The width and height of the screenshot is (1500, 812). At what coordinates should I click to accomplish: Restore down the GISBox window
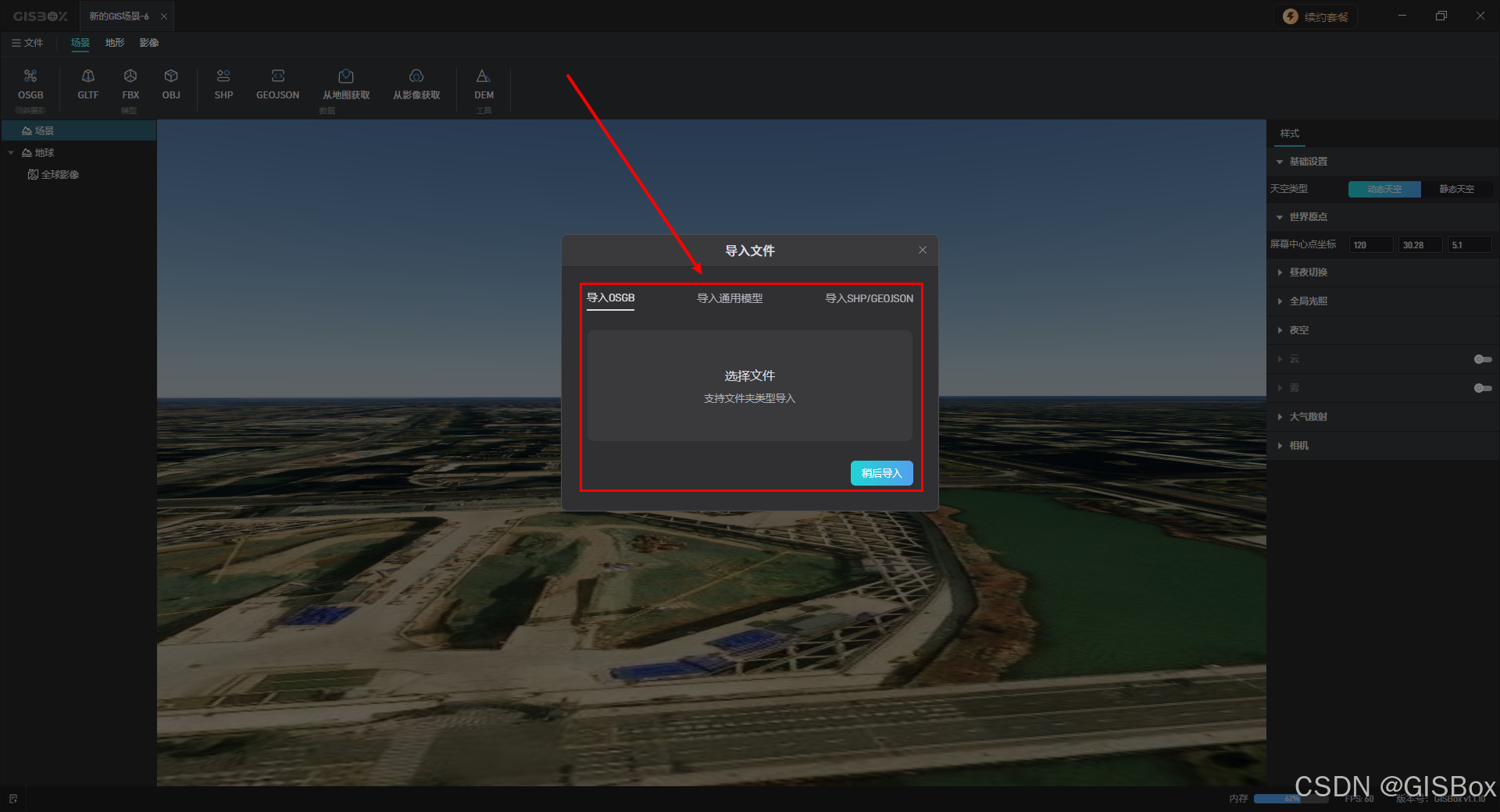(1441, 16)
